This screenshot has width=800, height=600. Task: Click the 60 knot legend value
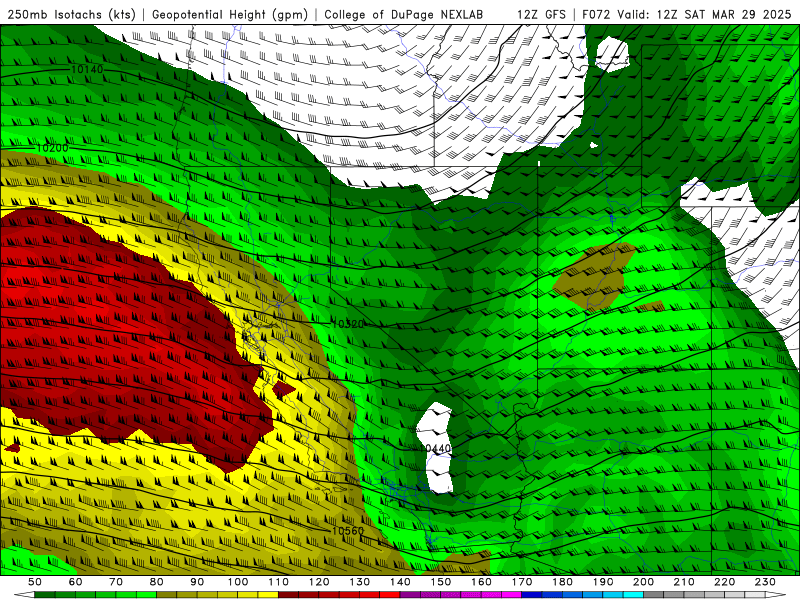point(75,582)
